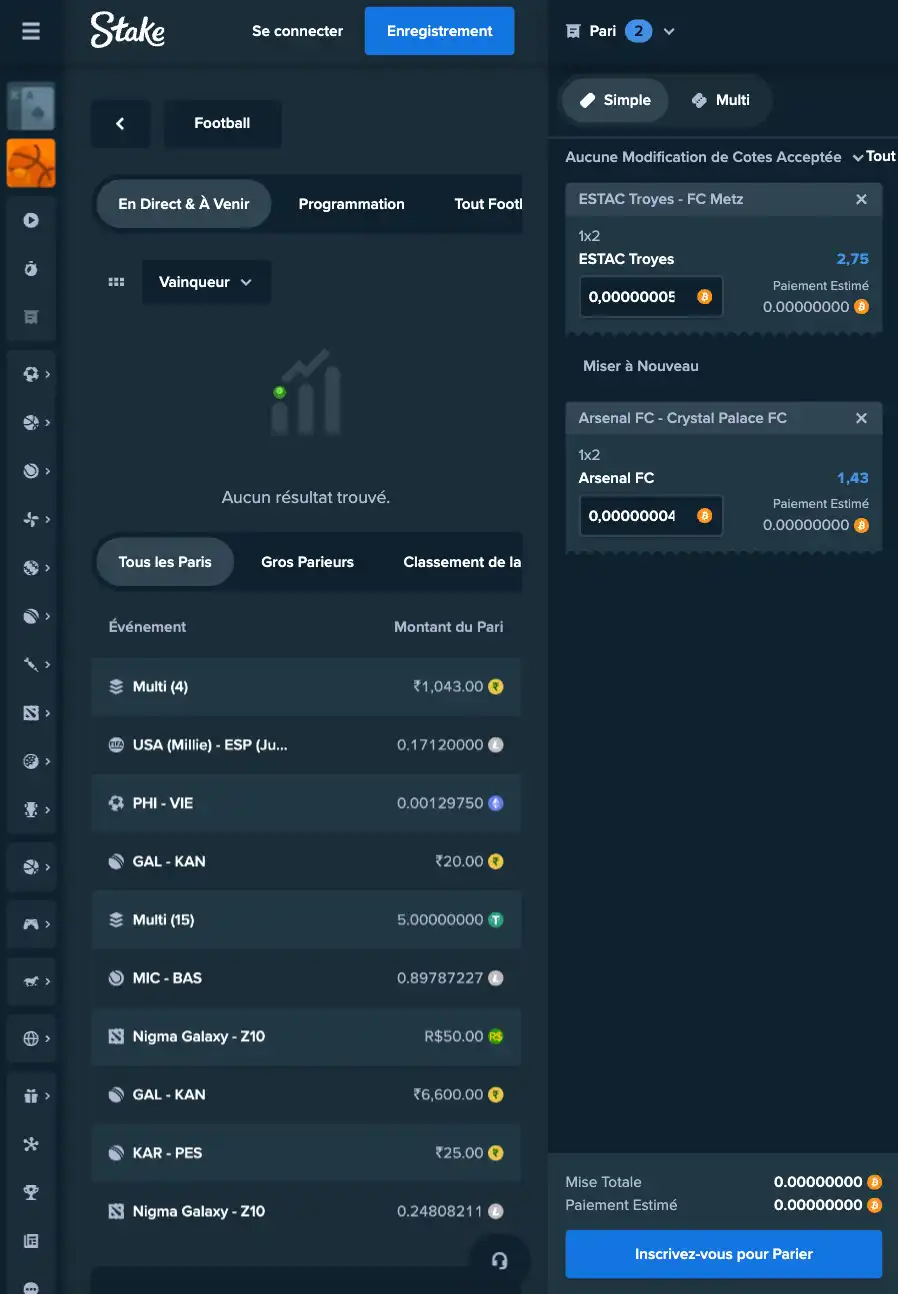Expand the Pari dropdown chevron
898x1294 pixels.
pyautogui.click(x=669, y=32)
